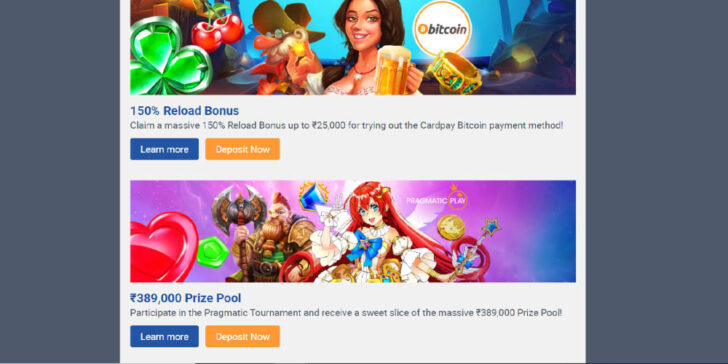Click the Pragmatic Play logo
The image size is (728, 364).
(x=436, y=198)
